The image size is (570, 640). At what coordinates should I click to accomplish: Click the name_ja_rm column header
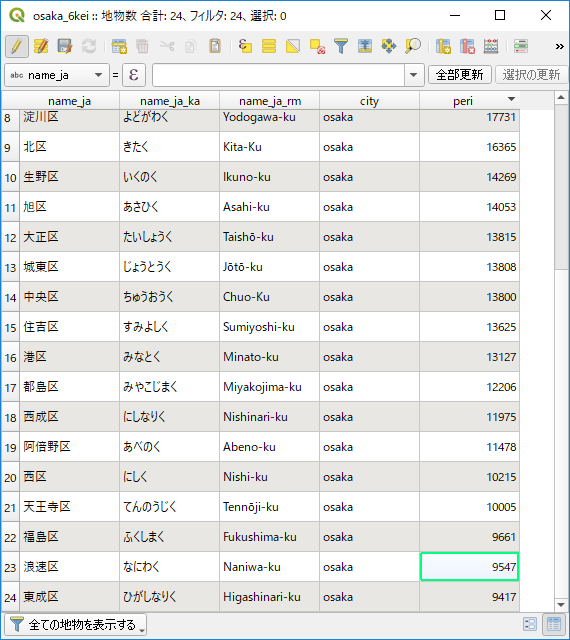pos(270,101)
